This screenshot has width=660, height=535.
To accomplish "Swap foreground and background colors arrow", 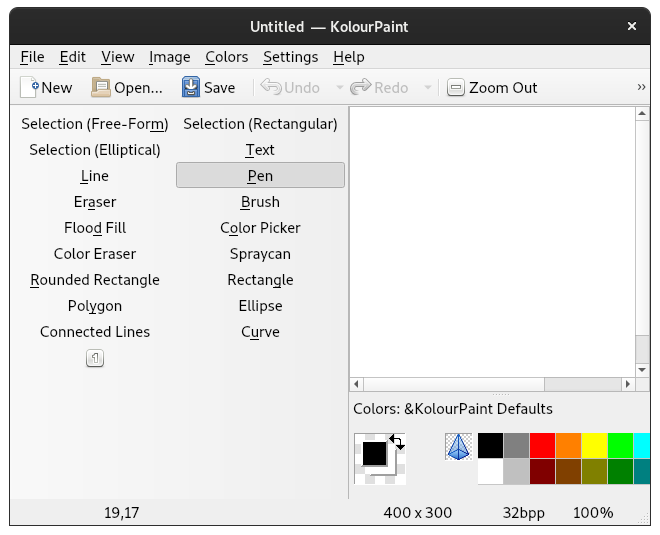I will pos(397,442).
